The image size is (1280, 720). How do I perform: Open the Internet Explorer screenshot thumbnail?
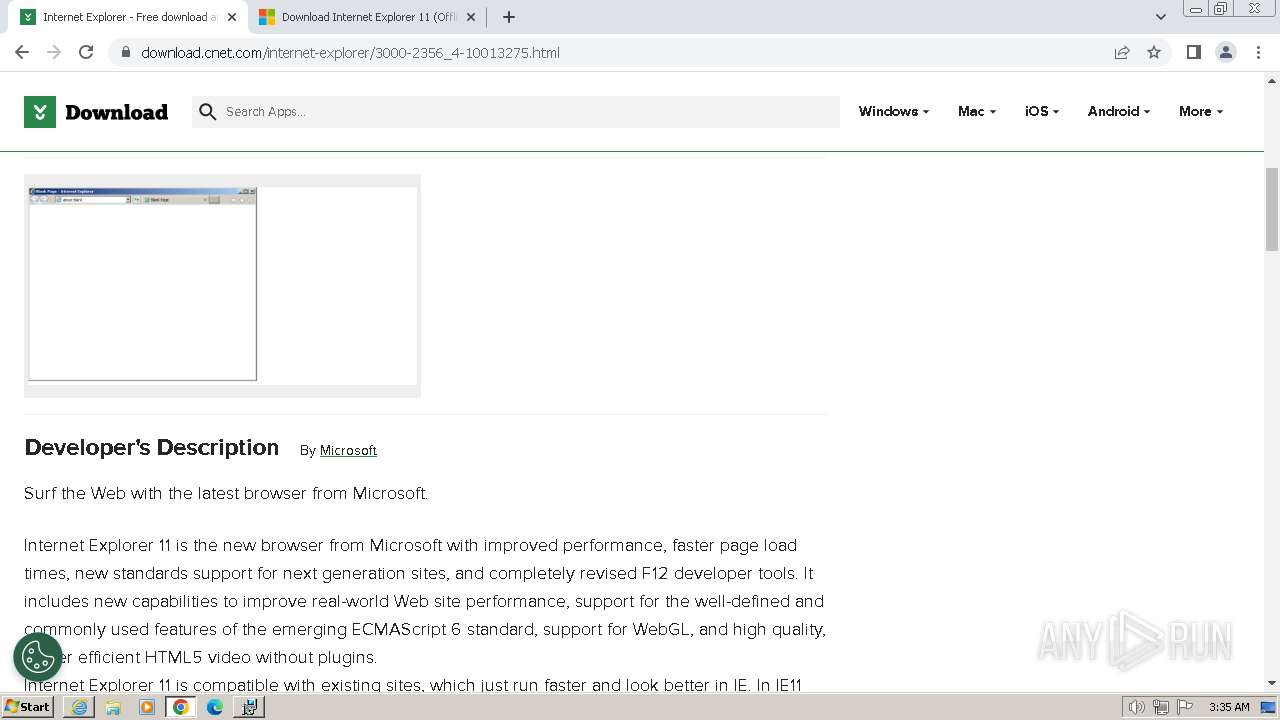222,285
